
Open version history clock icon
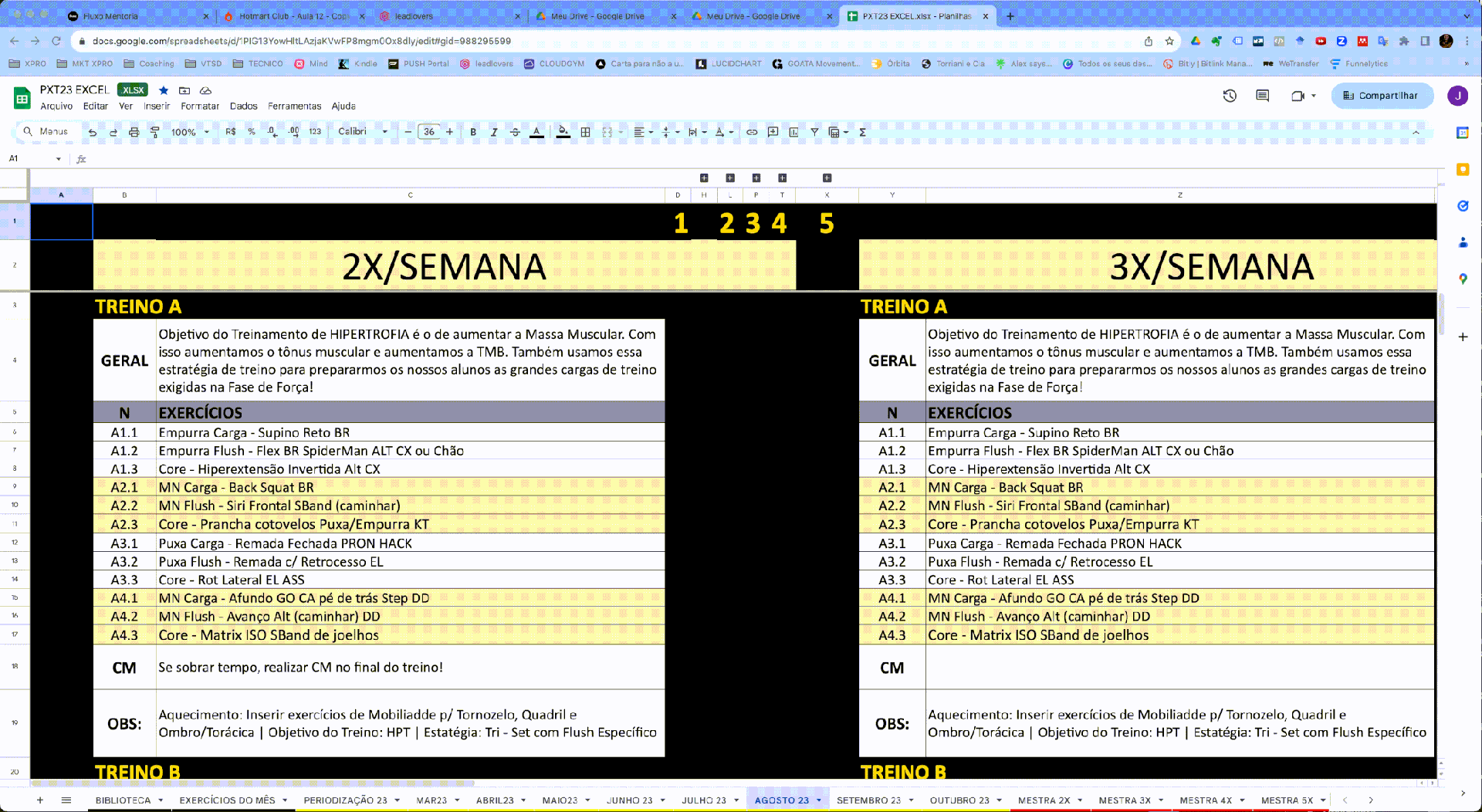pyautogui.click(x=1230, y=96)
